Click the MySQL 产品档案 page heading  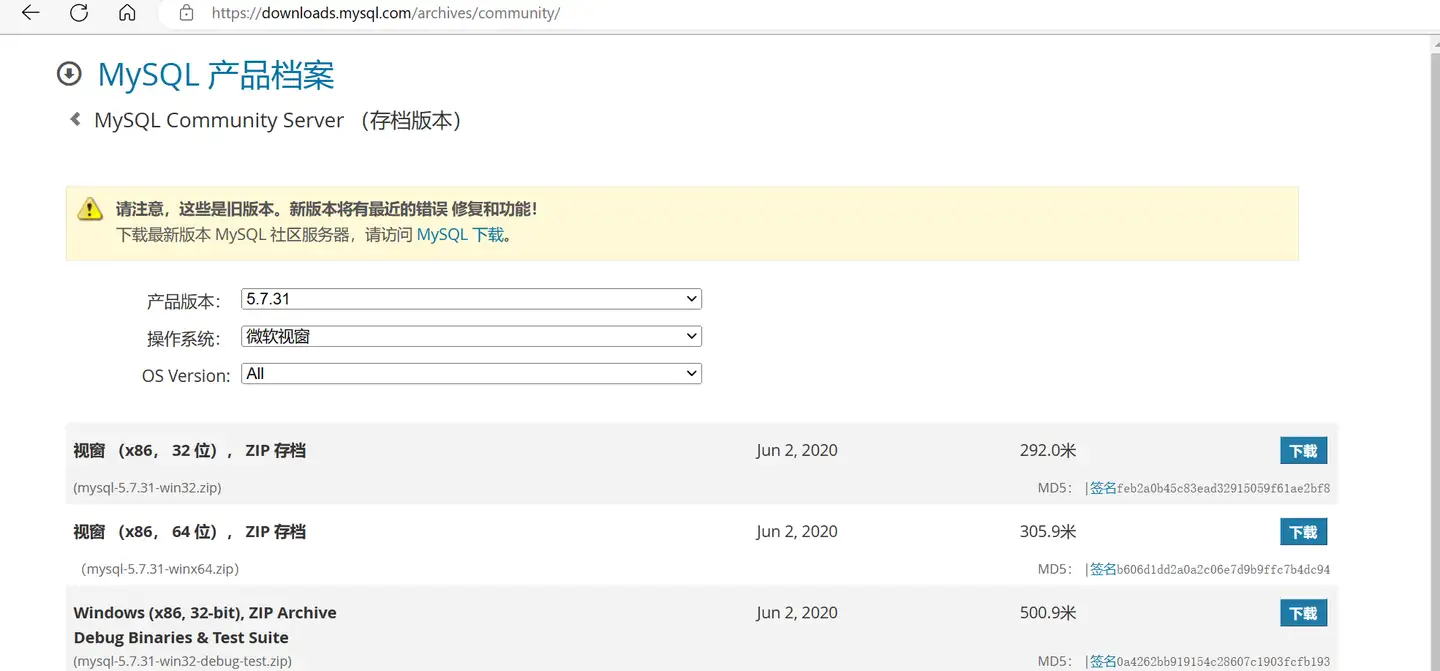[216, 75]
